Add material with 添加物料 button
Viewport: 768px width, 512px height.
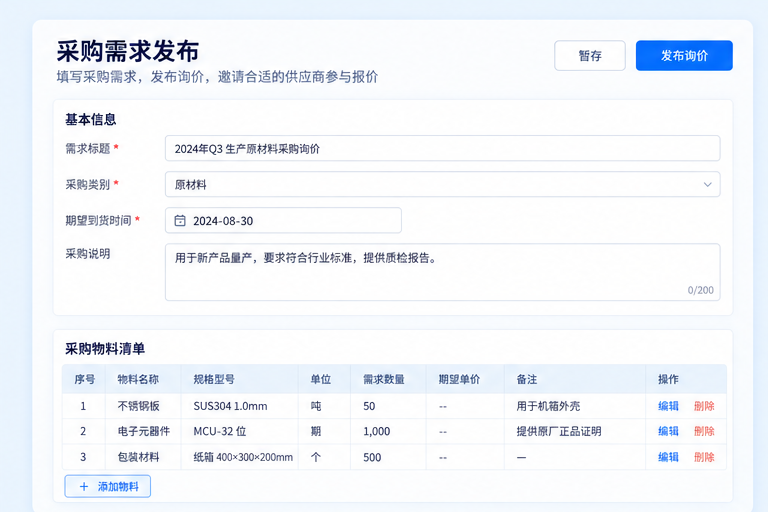tap(108, 487)
